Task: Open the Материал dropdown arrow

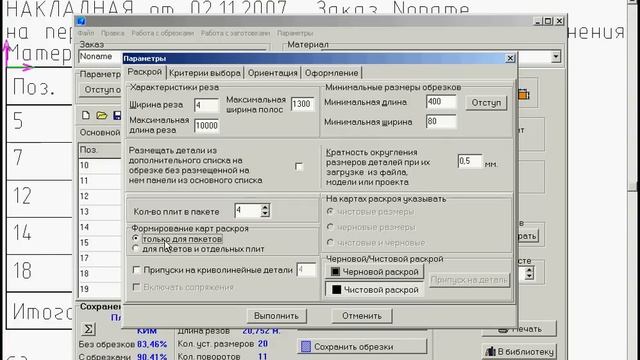Action: coord(556,57)
